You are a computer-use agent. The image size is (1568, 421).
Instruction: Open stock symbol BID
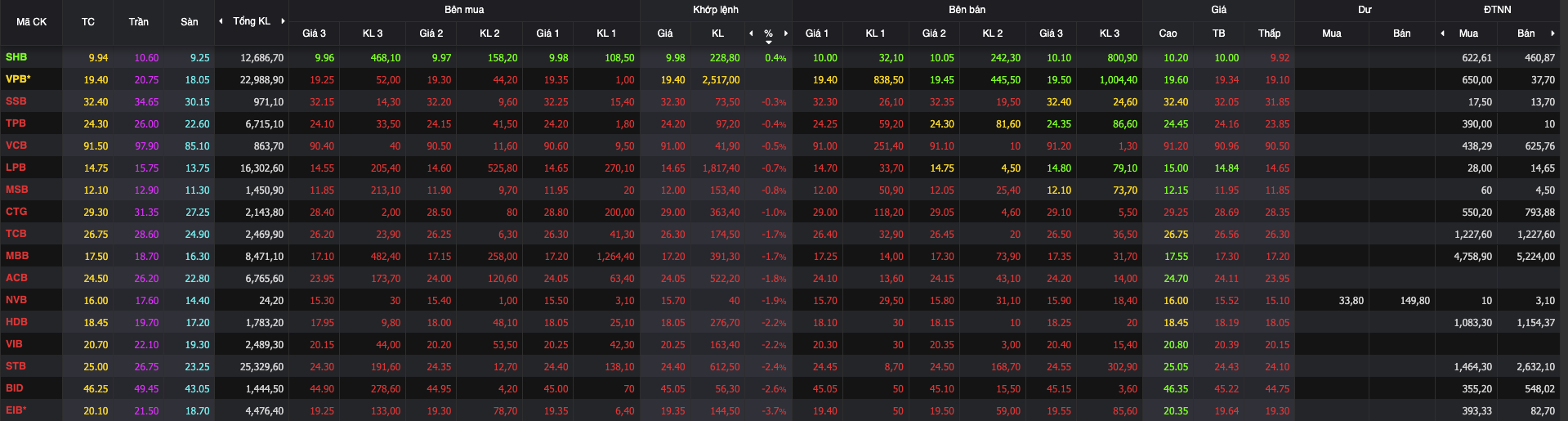tap(14, 388)
